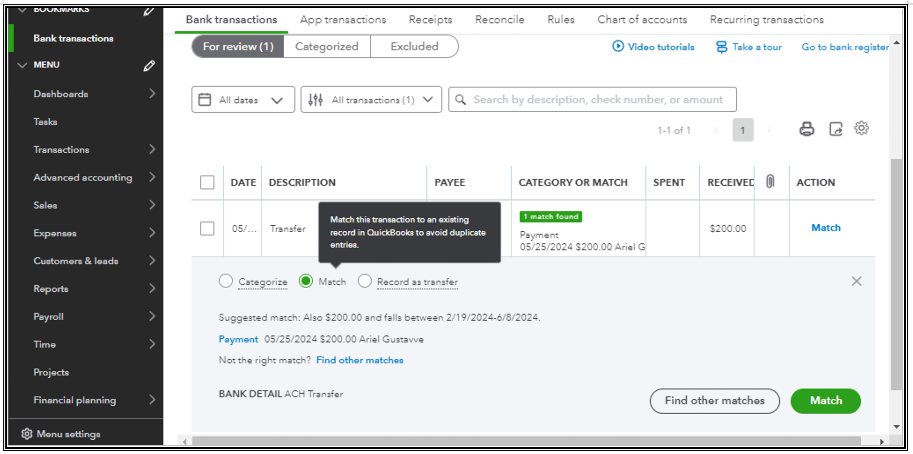Click the paperclip attachment column icon
This screenshot has width=913, height=454.
(770, 182)
